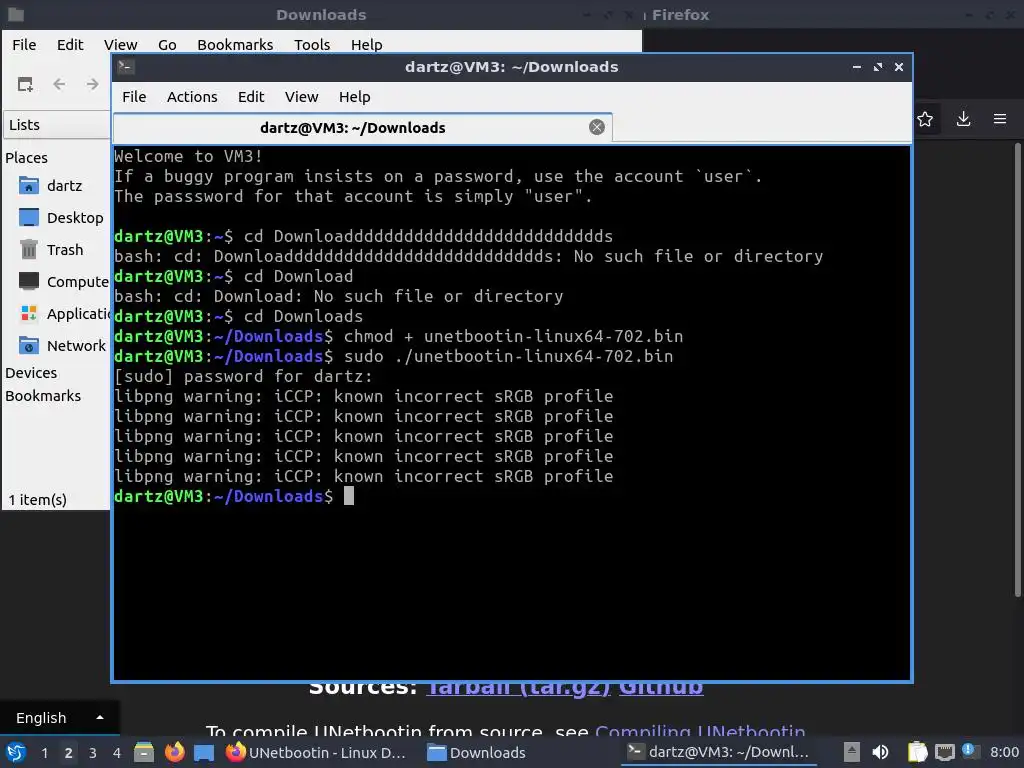The height and width of the screenshot is (768, 1024).
Task: Open the Lists dropdown in file manager sidebar
Action: (57, 125)
